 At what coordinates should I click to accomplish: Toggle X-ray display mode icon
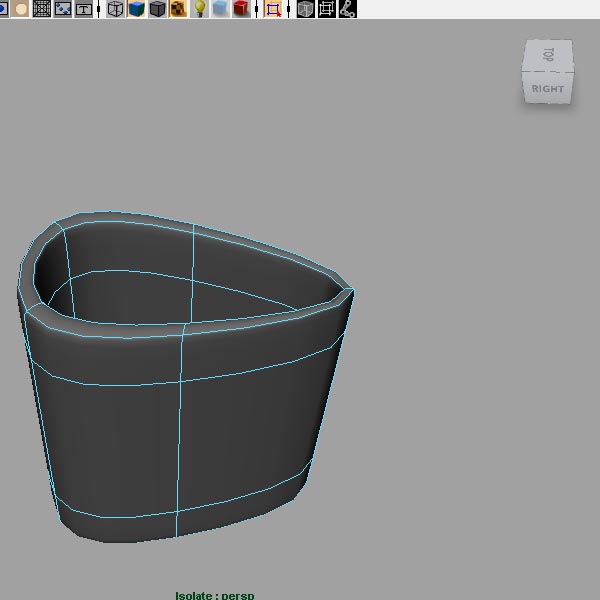coord(305,8)
